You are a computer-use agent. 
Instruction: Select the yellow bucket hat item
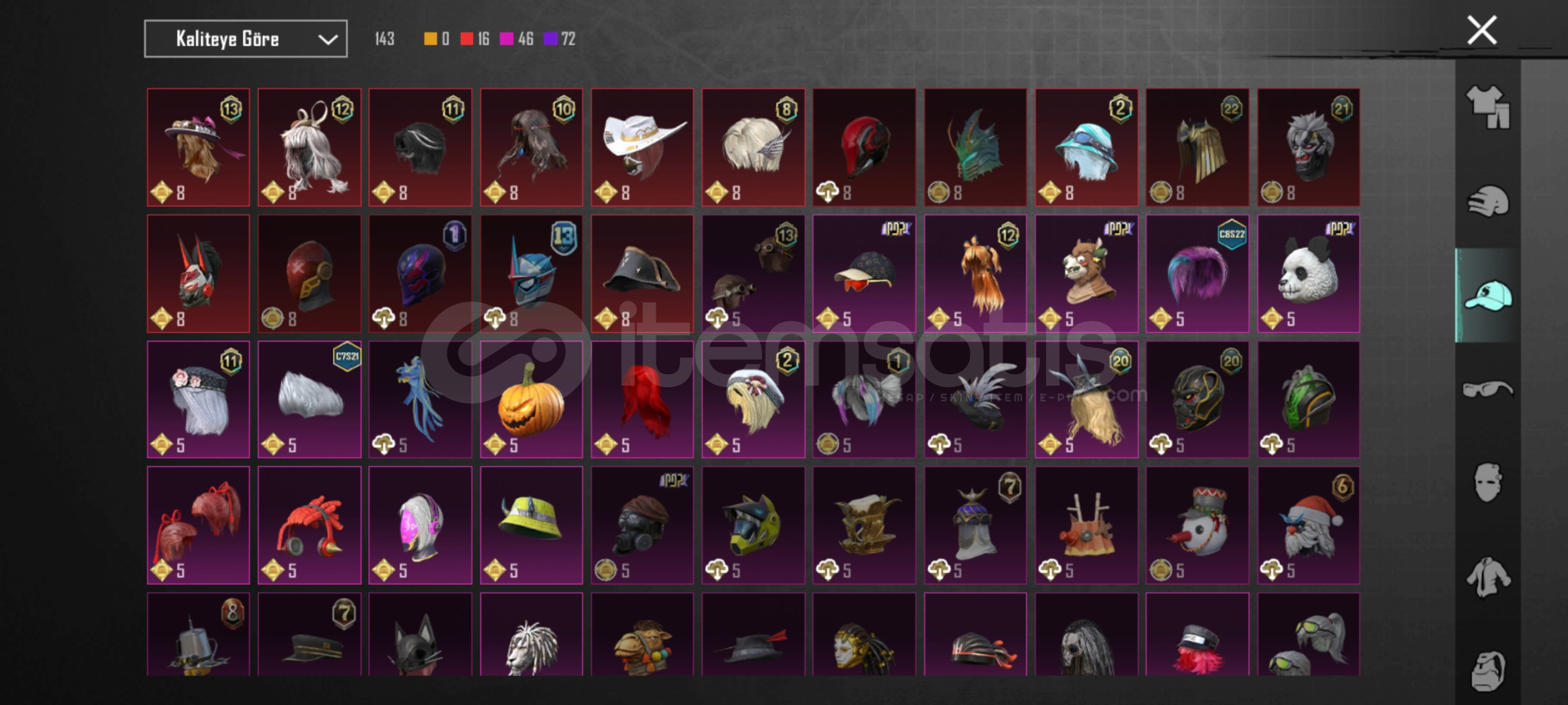coord(531,525)
